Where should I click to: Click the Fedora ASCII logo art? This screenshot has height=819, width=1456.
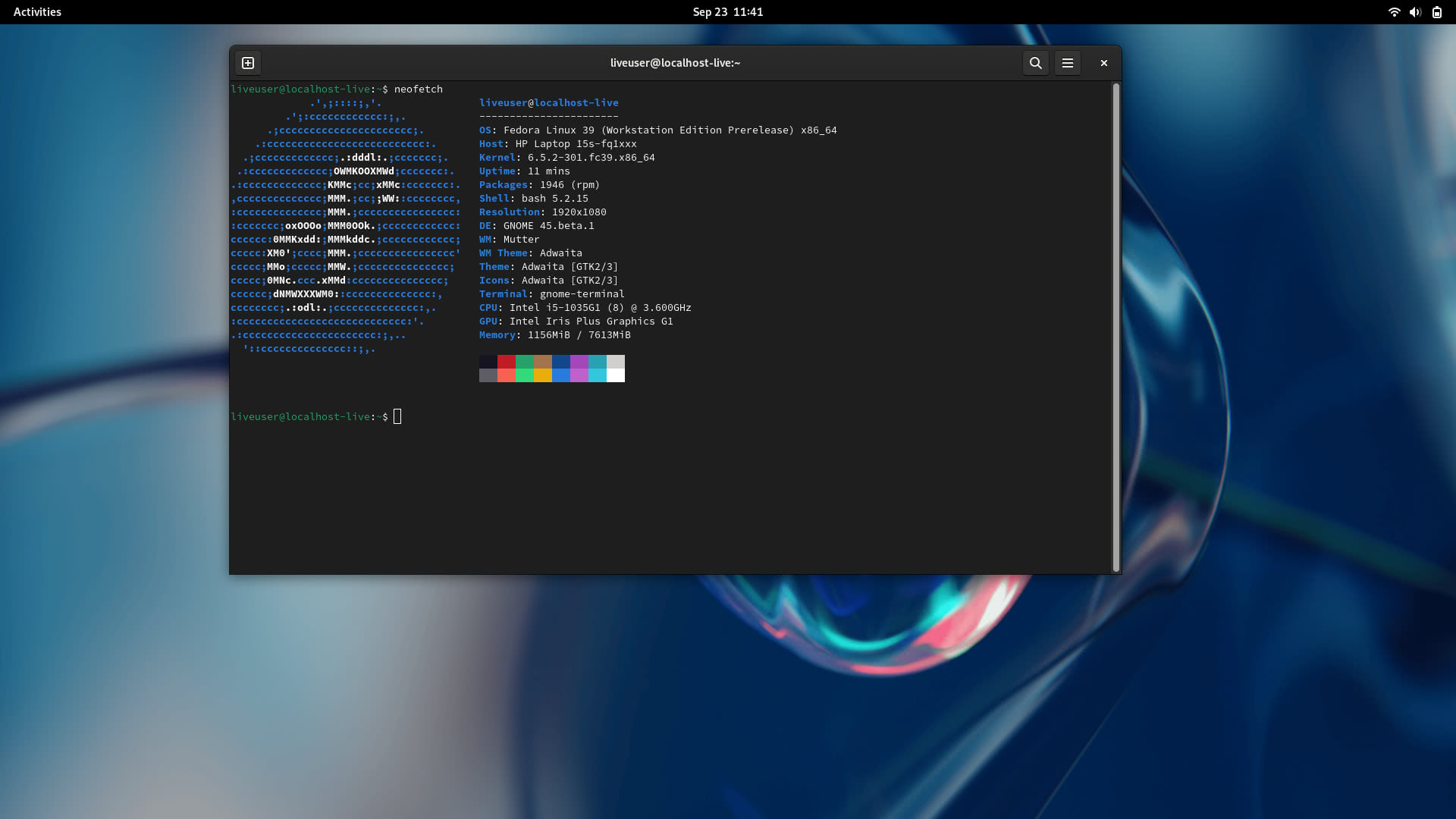tap(345, 226)
